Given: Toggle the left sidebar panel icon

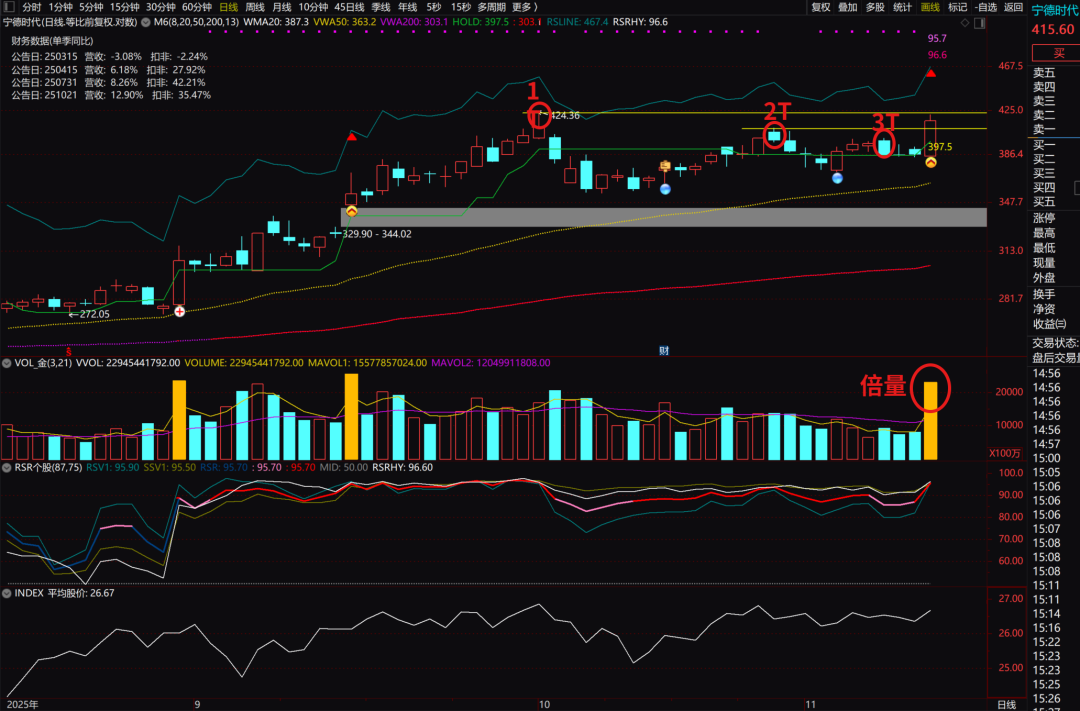Looking at the screenshot, I should (x=8, y=7).
